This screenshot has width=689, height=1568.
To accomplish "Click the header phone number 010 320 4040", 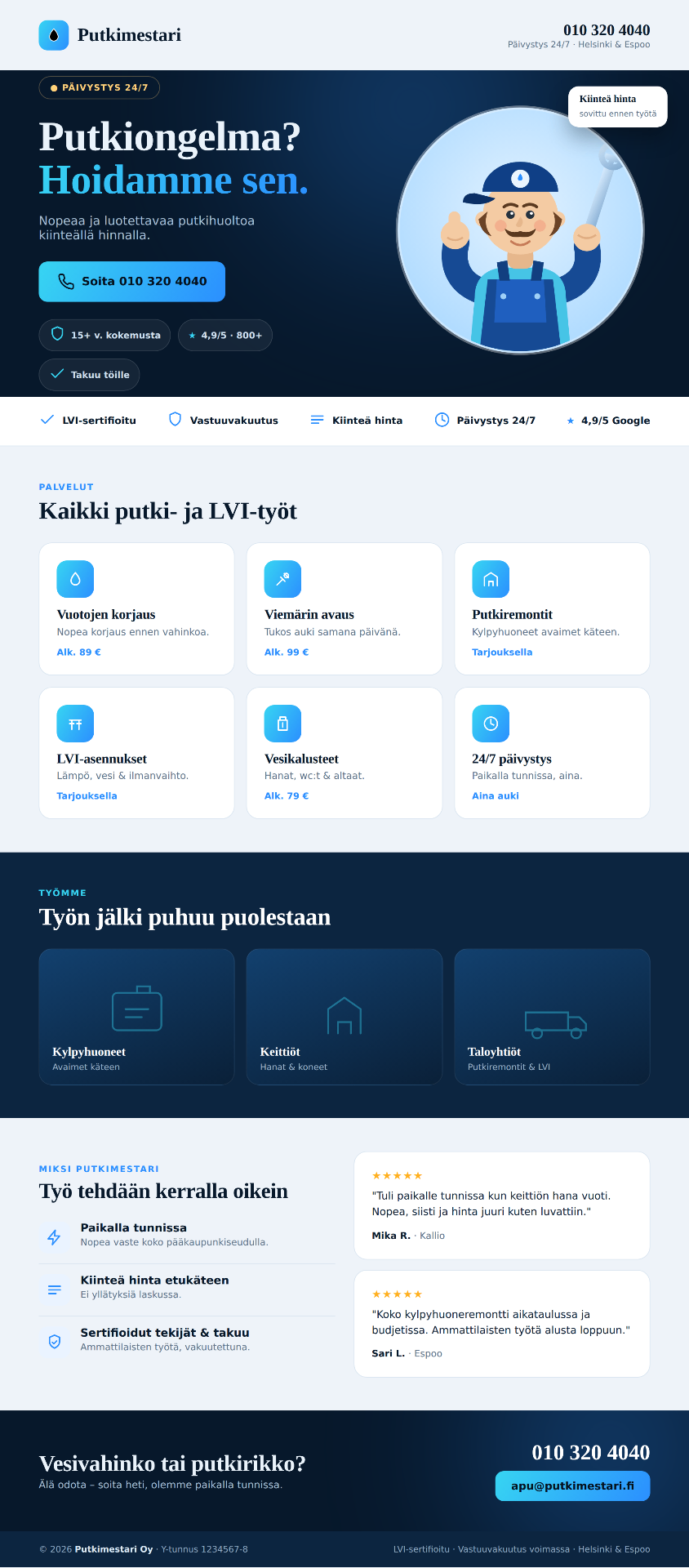I will tap(607, 30).
